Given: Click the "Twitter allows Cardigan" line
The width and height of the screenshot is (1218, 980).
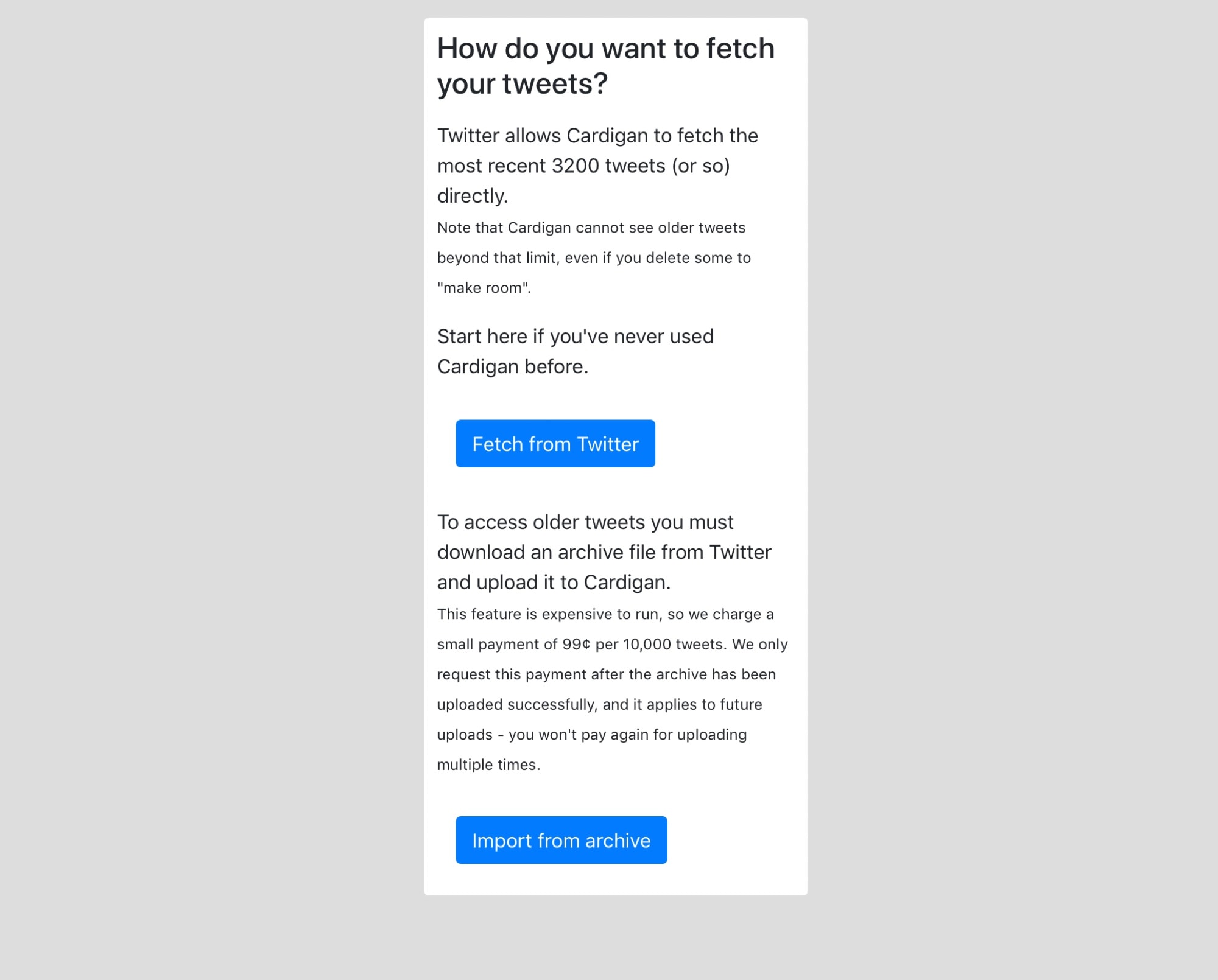Looking at the screenshot, I should pos(597,136).
